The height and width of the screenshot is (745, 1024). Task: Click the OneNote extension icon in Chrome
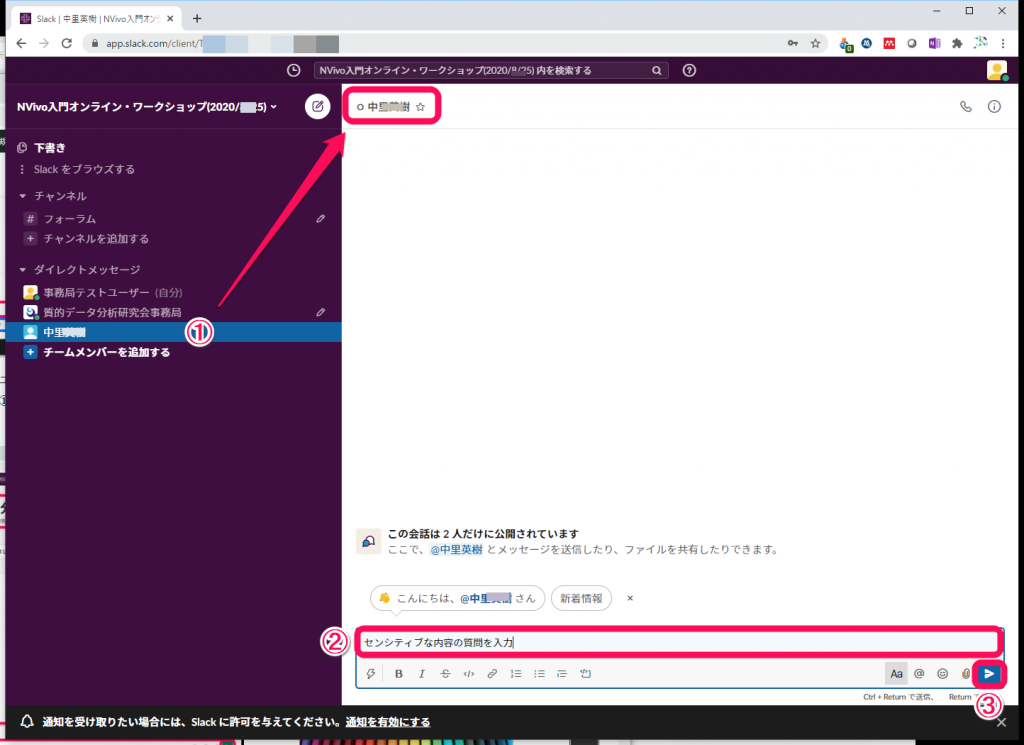[935, 43]
